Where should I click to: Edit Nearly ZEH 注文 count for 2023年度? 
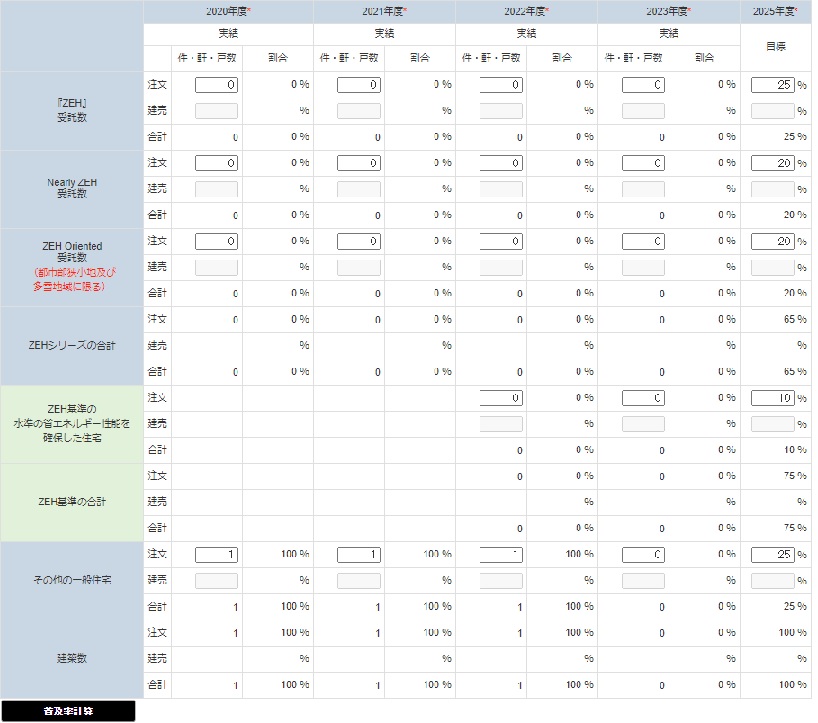(643, 163)
